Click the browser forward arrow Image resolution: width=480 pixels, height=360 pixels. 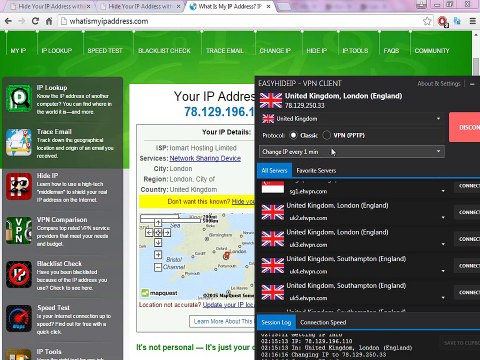coord(21,21)
